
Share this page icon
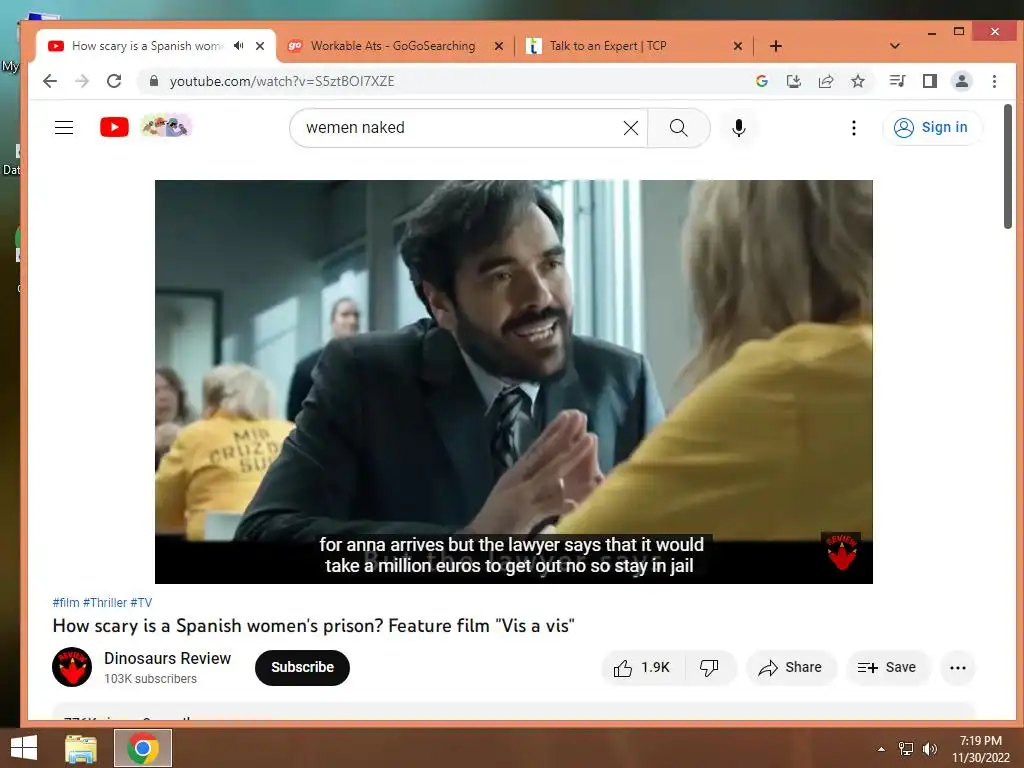tap(825, 81)
